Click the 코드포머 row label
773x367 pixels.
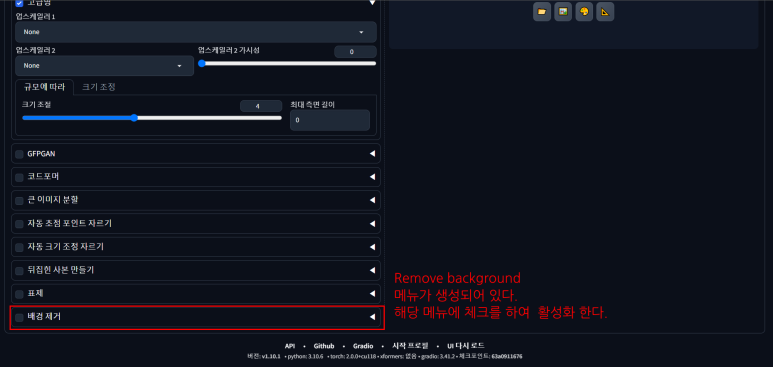coord(43,177)
